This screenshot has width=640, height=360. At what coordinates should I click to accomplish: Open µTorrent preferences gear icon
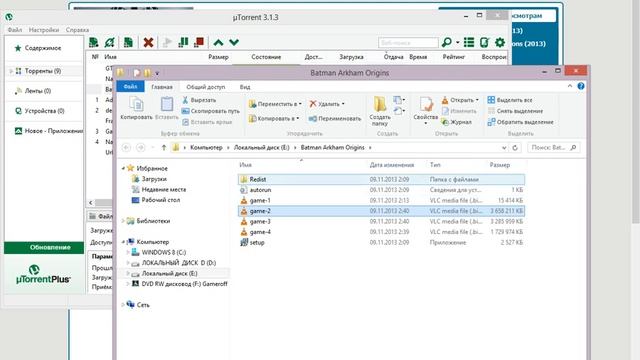pyautogui.click(x=500, y=42)
